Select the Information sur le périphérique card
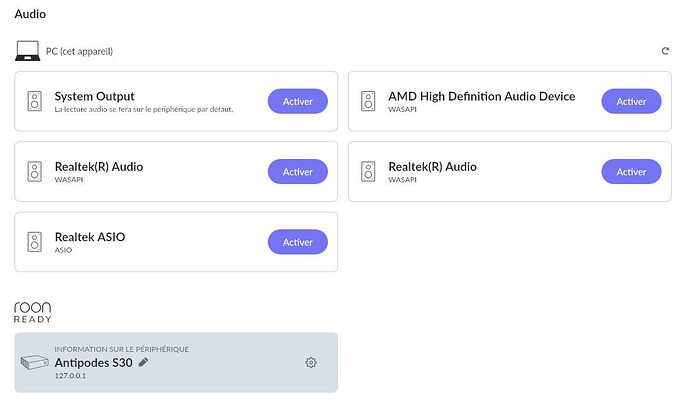The image size is (690, 404). (176, 362)
